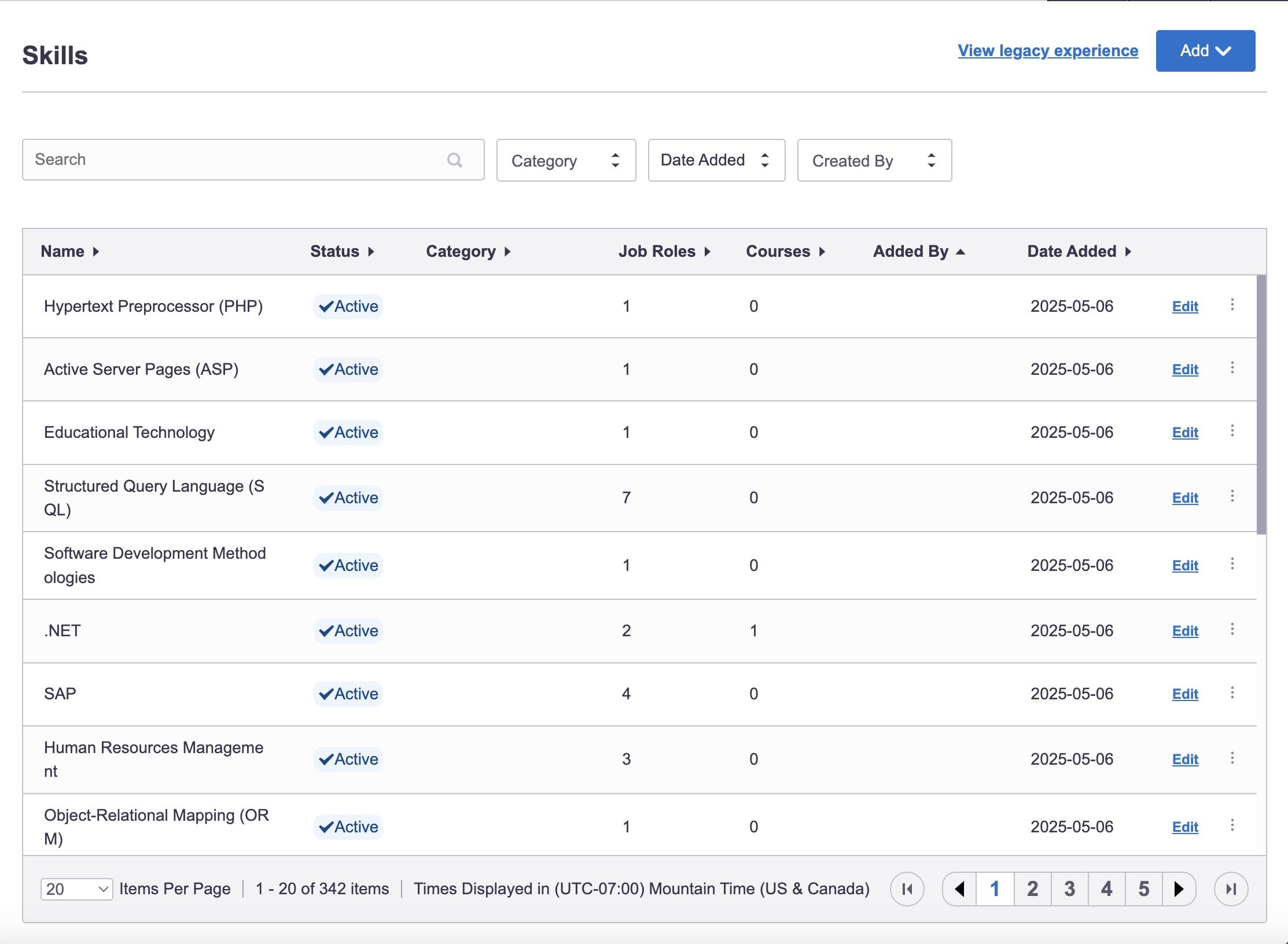
Task: Open options menu for Software Development Methodologies row
Action: 1232,564
